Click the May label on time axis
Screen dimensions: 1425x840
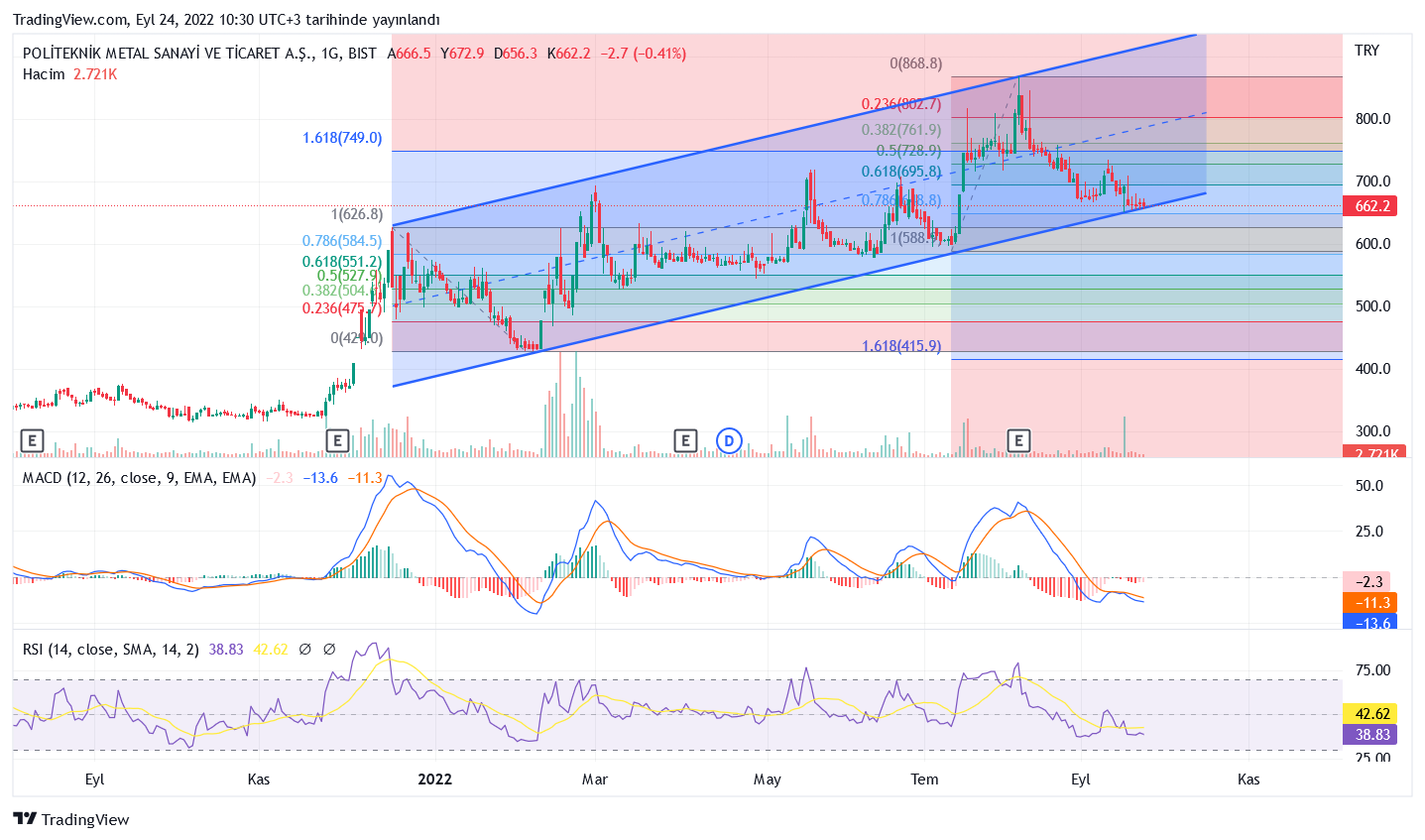click(x=768, y=780)
